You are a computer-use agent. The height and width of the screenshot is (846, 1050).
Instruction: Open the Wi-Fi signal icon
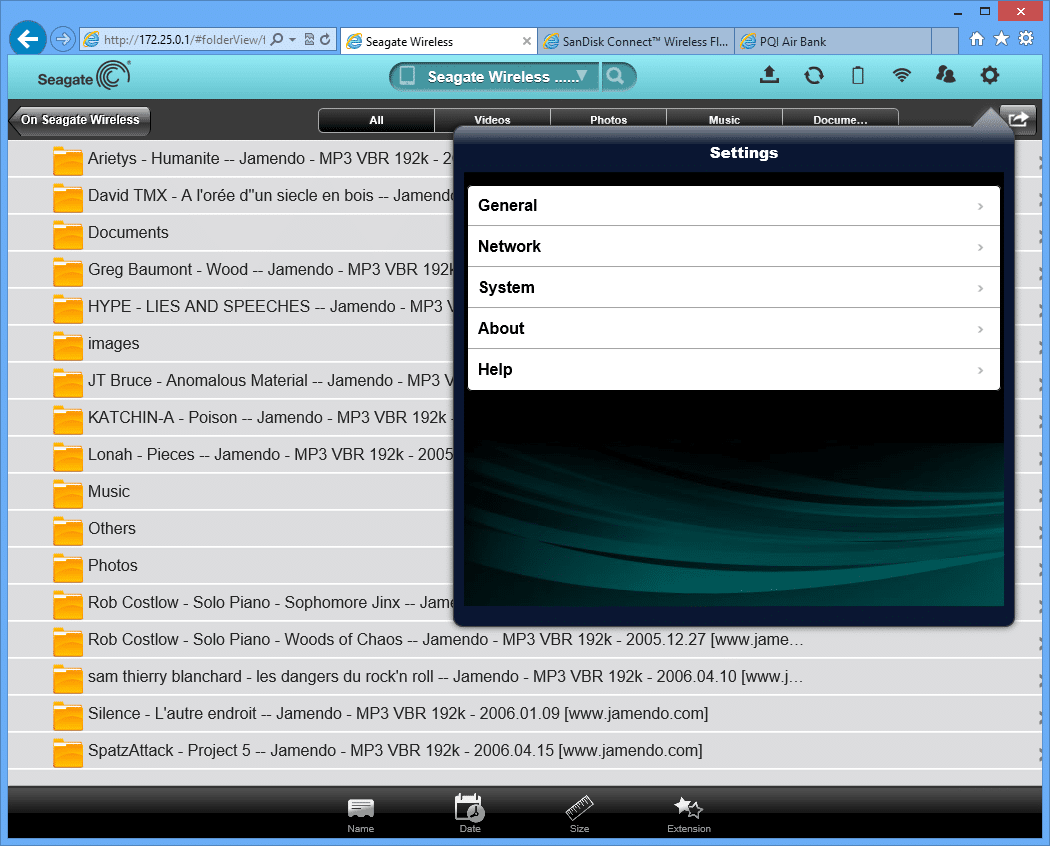[x=902, y=75]
